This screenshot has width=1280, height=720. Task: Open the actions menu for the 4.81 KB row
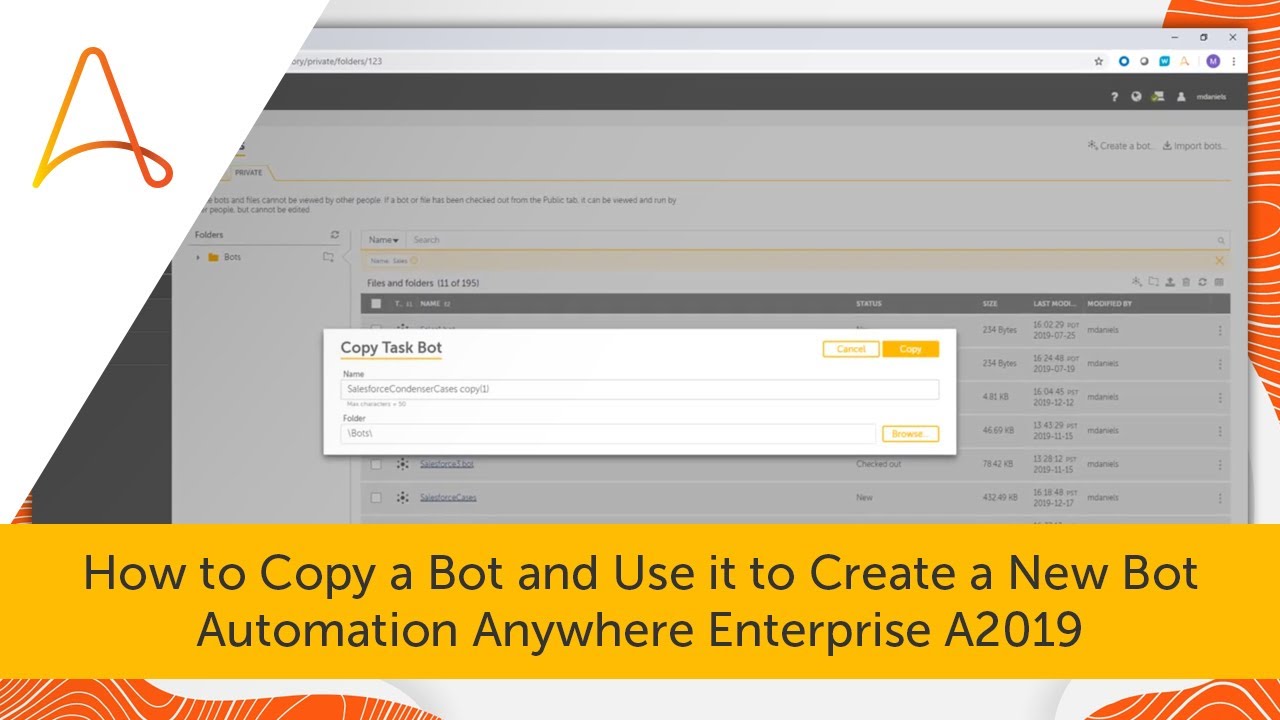tap(1219, 397)
